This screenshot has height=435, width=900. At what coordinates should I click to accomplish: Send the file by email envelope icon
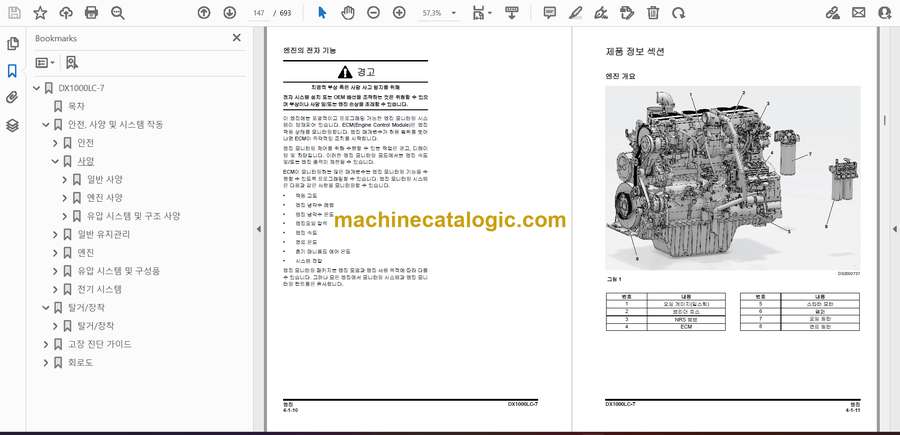pos(859,13)
